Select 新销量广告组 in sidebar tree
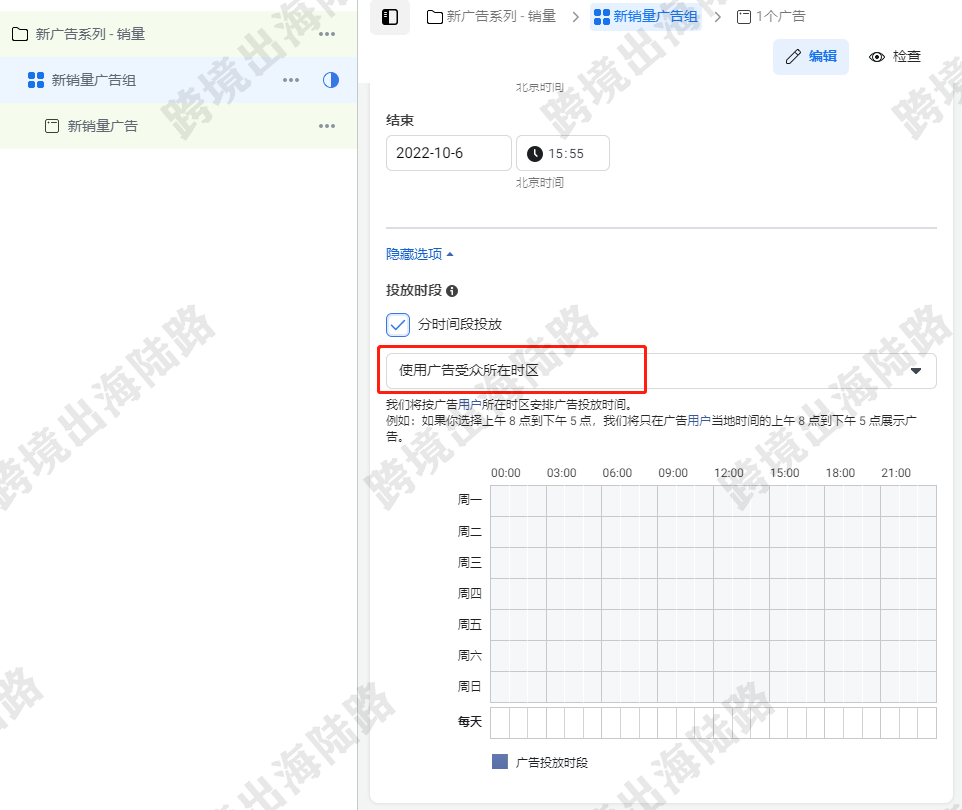 (x=178, y=80)
